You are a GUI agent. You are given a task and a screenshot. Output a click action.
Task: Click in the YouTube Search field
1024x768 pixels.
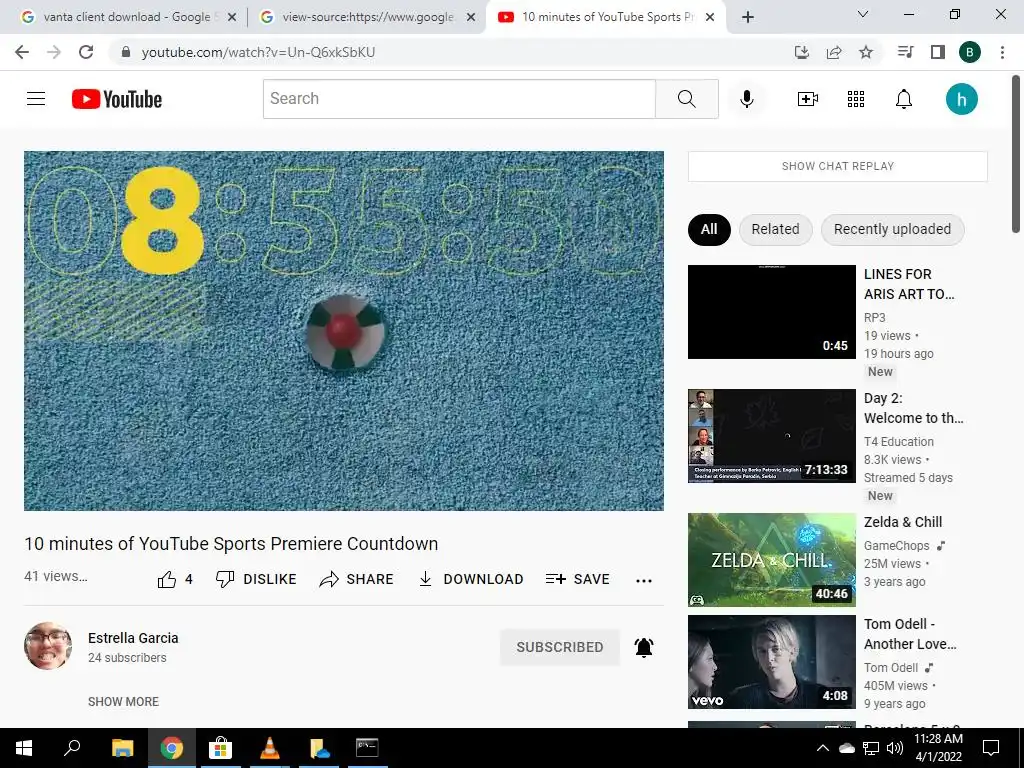[459, 99]
